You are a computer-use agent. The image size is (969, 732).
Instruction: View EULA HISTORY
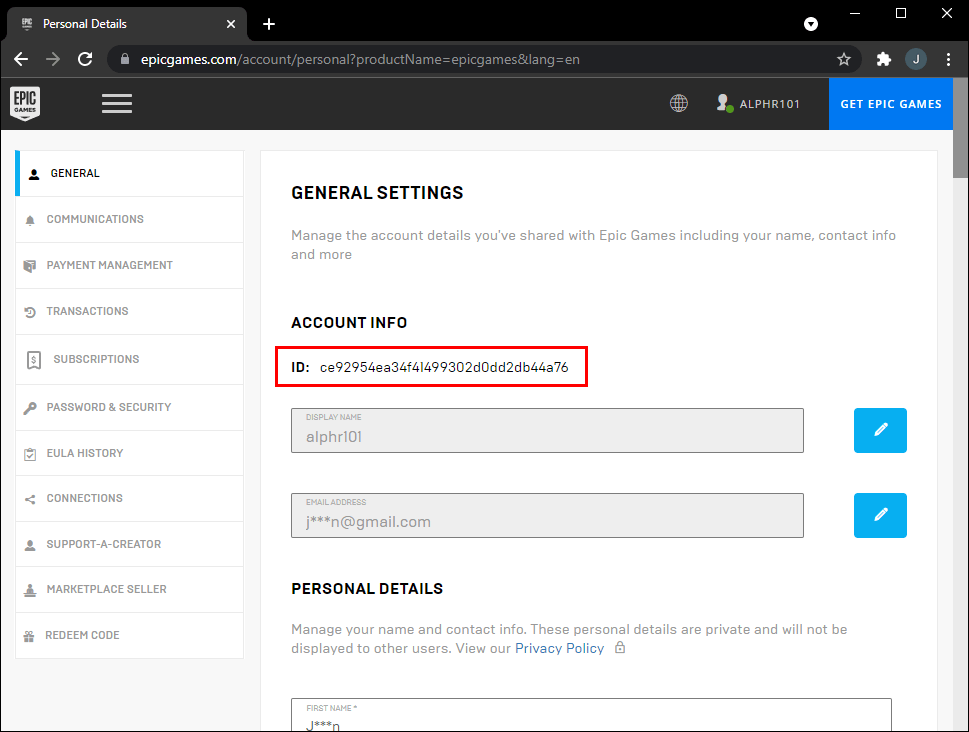(x=130, y=453)
